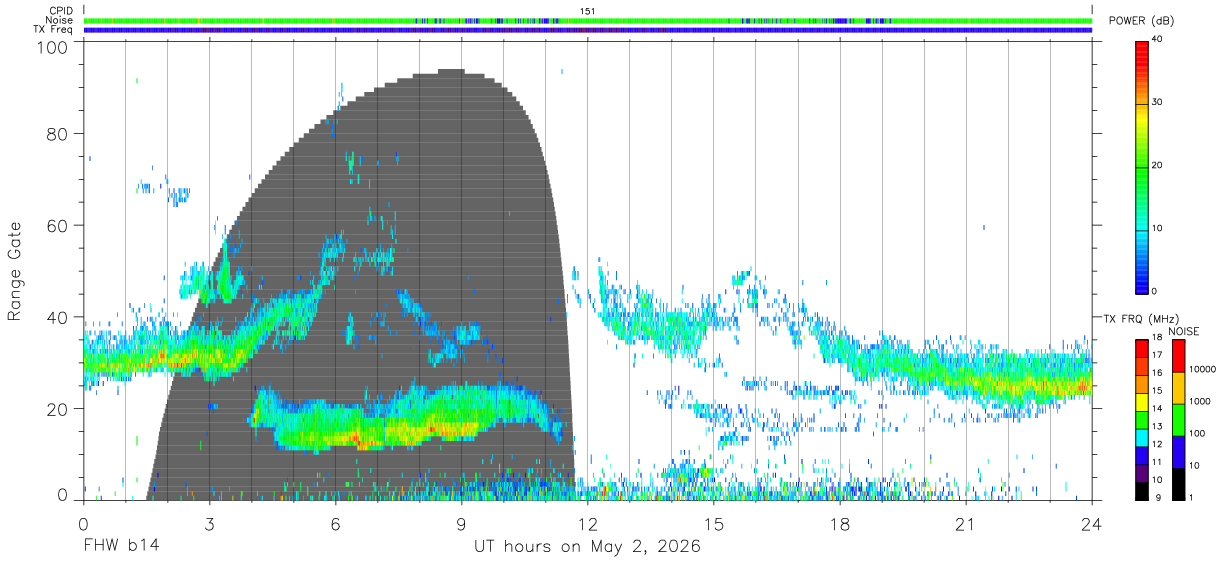Select the "18" hour label on the UT axis
The height and width of the screenshot is (567, 1228).
click(x=839, y=524)
